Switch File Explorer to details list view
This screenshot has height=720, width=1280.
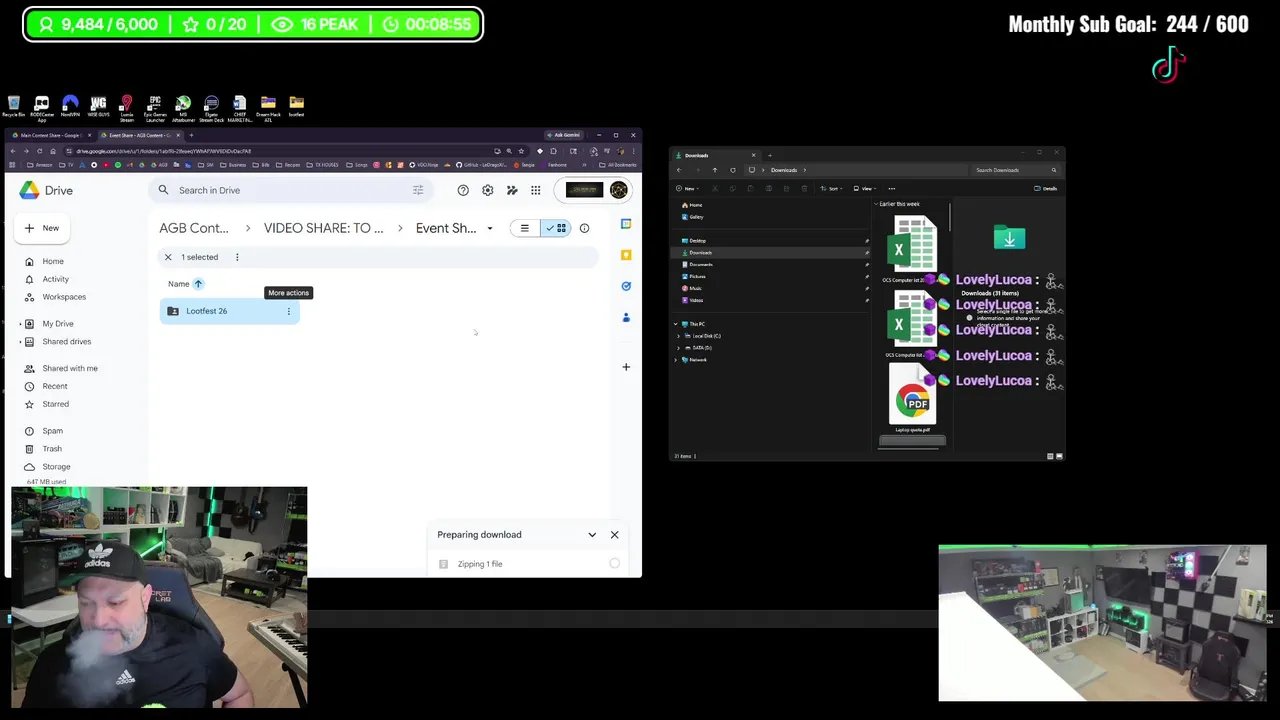1050,456
